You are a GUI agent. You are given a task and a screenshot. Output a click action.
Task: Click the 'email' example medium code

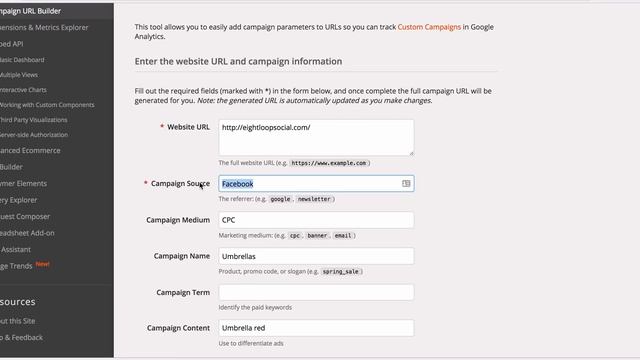[x=343, y=236]
